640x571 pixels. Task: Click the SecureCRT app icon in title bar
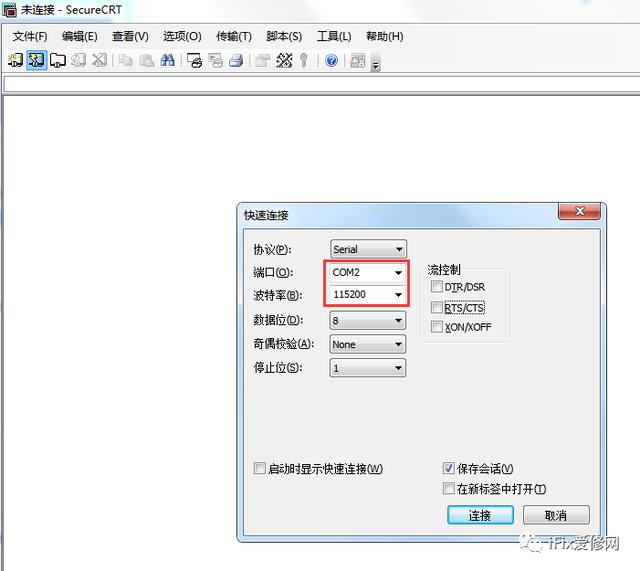pyautogui.click(x=9, y=10)
